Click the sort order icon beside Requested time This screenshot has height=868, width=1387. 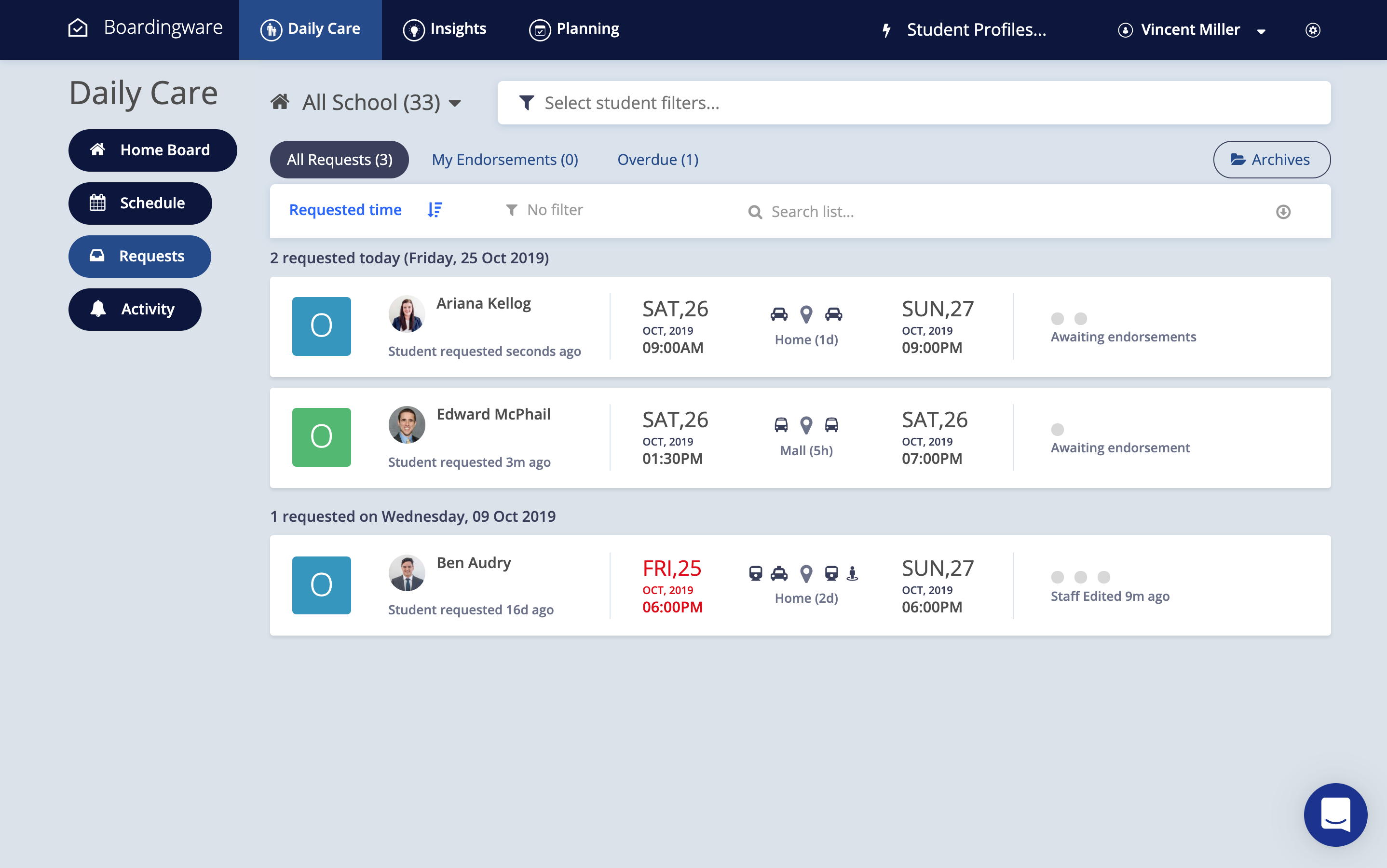pyautogui.click(x=435, y=210)
